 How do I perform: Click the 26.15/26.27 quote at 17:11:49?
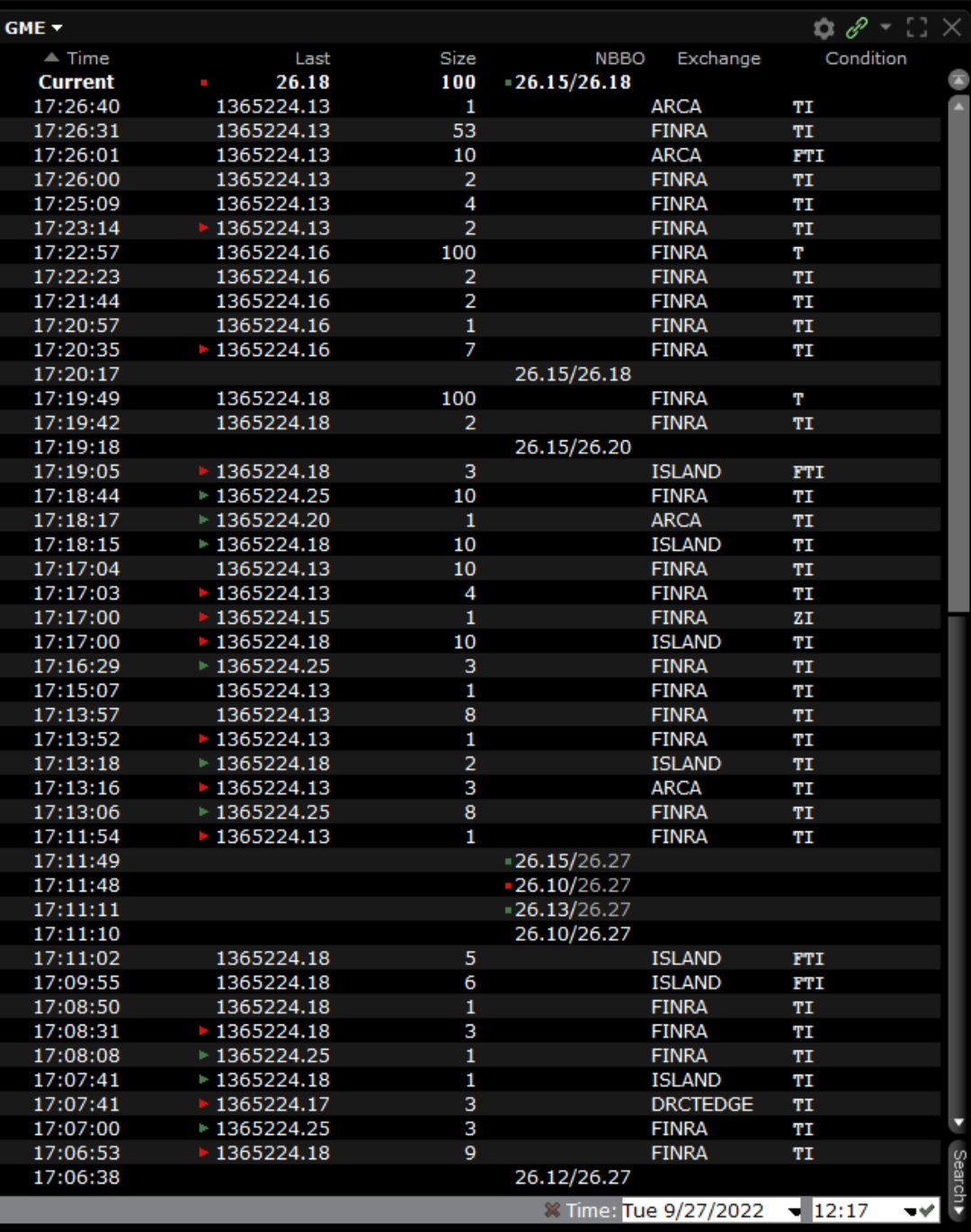click(573, 860)
